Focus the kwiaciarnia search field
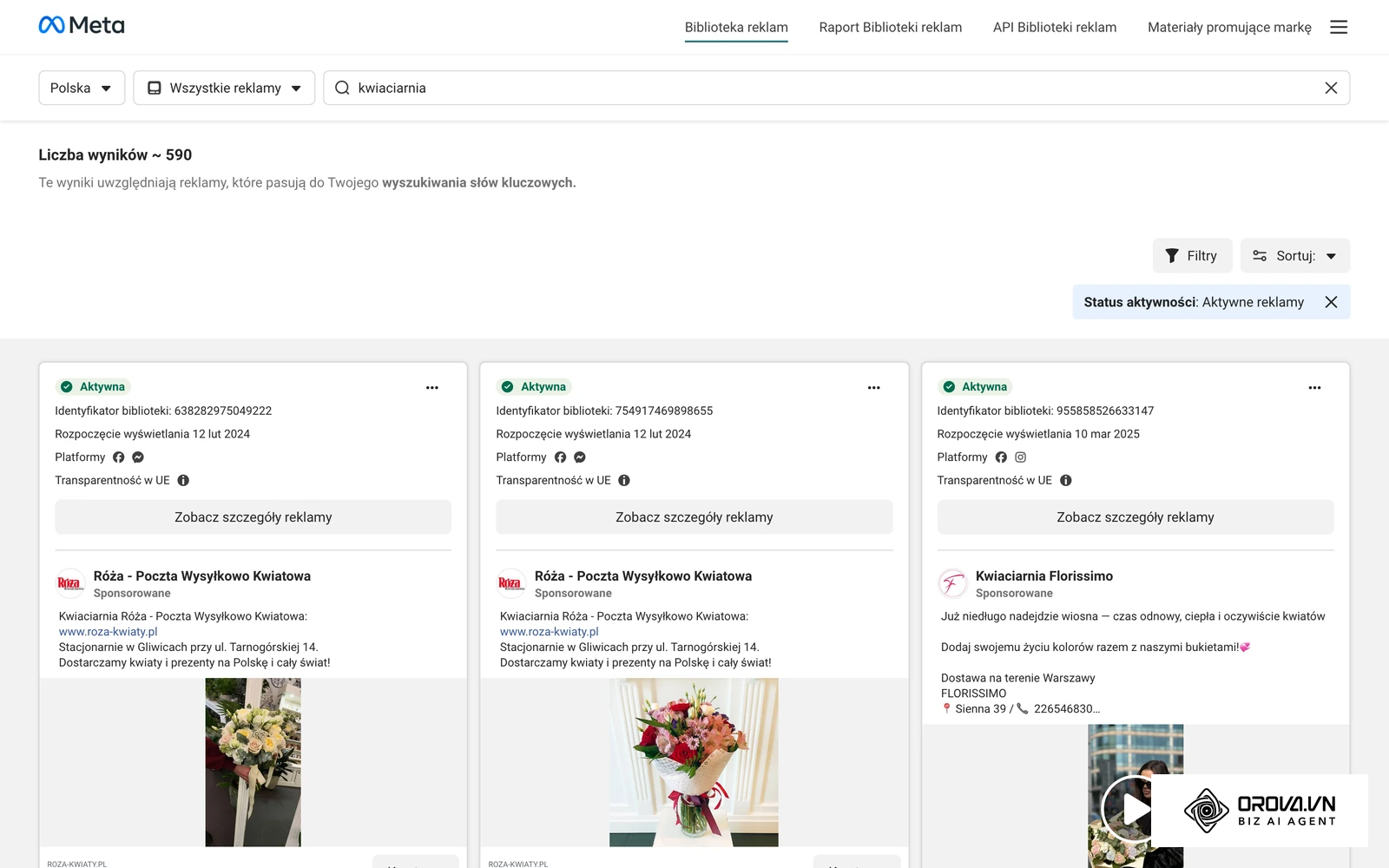1389x868 pixels. 836,88
